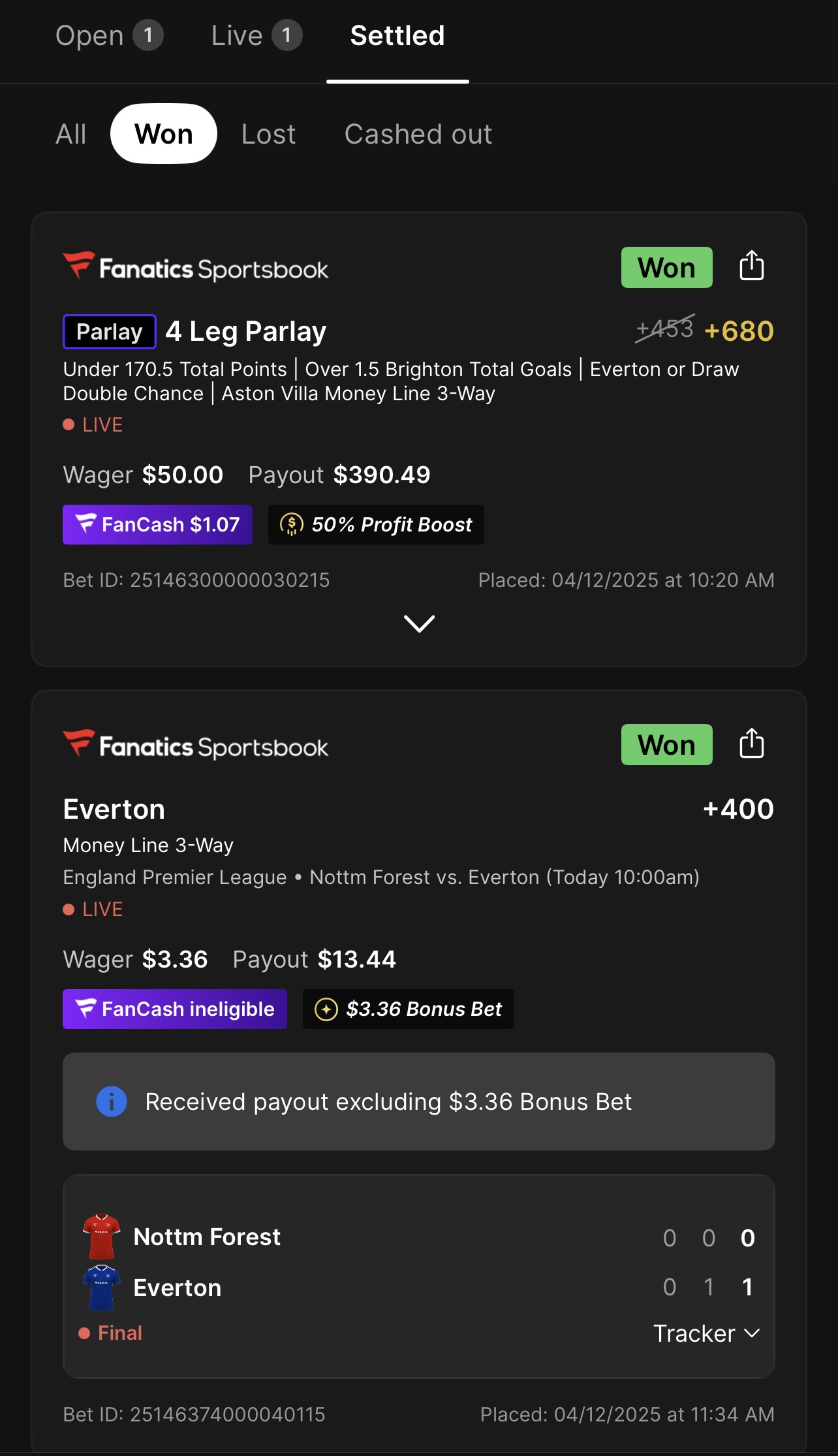Tap the Everton blue jersey icon
Viewport: 838px width, 1456px height.
click(102, 1288)
